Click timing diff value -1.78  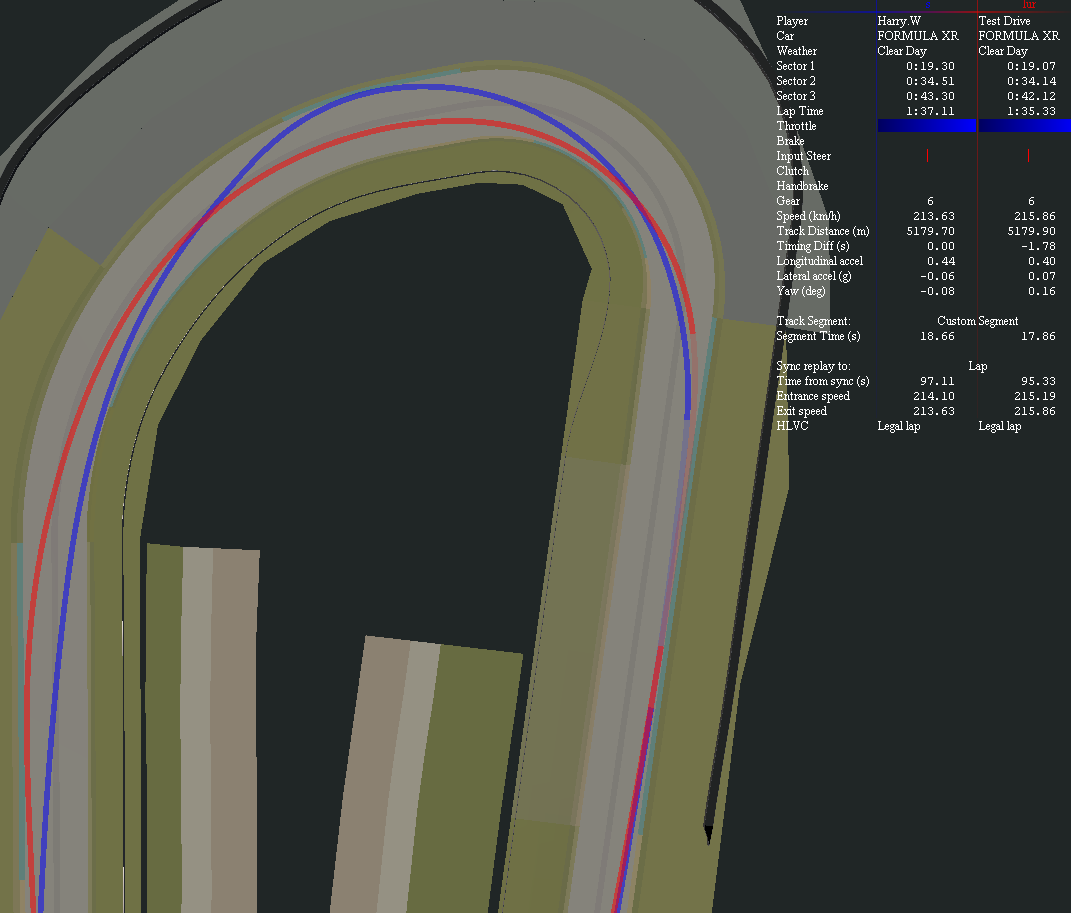(x=1038, y=247)
